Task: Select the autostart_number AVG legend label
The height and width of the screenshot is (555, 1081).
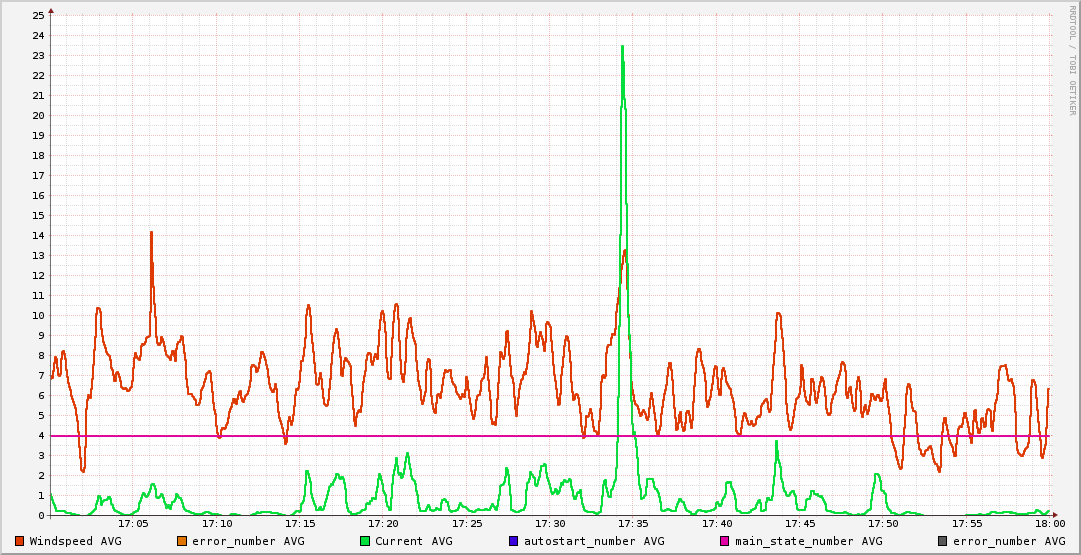Action: pos(594,541)
